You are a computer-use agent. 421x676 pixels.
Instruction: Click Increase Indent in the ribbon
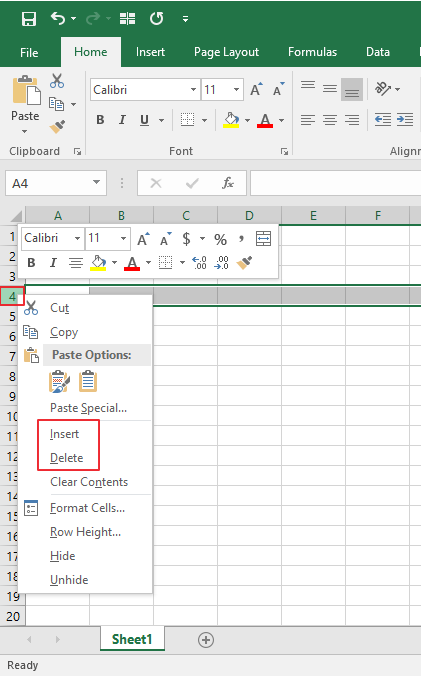(x=405, y=119)
